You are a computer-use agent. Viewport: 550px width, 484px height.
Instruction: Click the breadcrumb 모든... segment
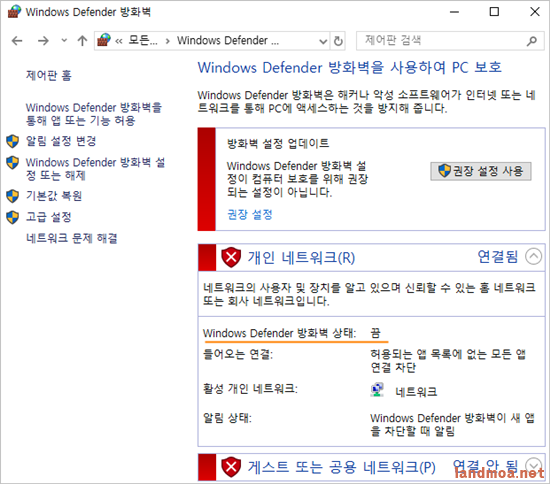tap(143, 41)
